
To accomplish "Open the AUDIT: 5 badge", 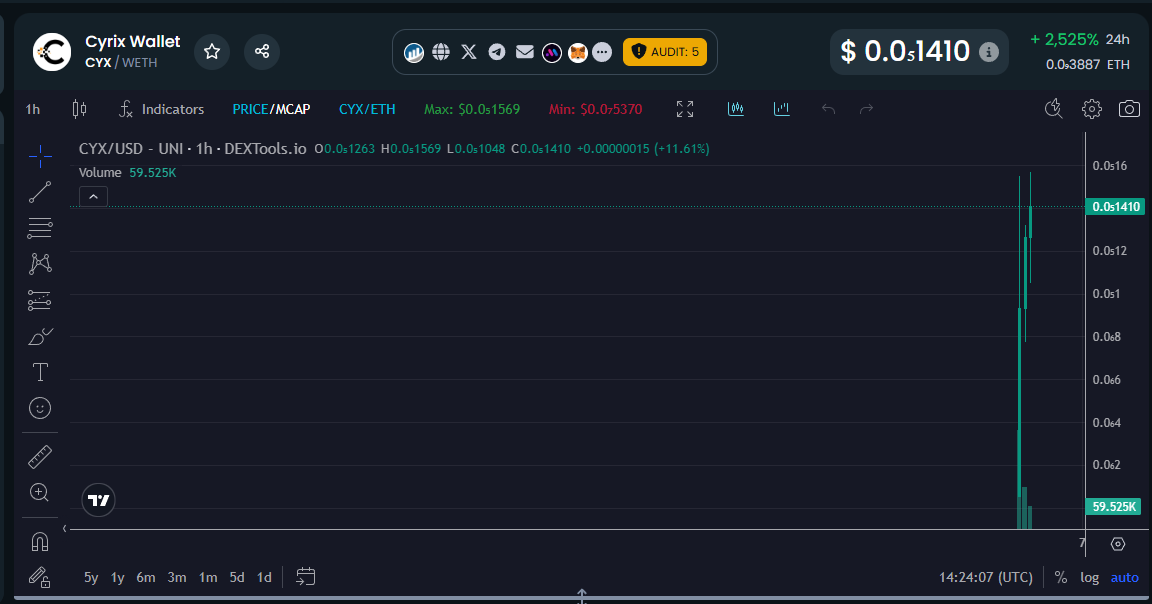I will tap(665, 51).
